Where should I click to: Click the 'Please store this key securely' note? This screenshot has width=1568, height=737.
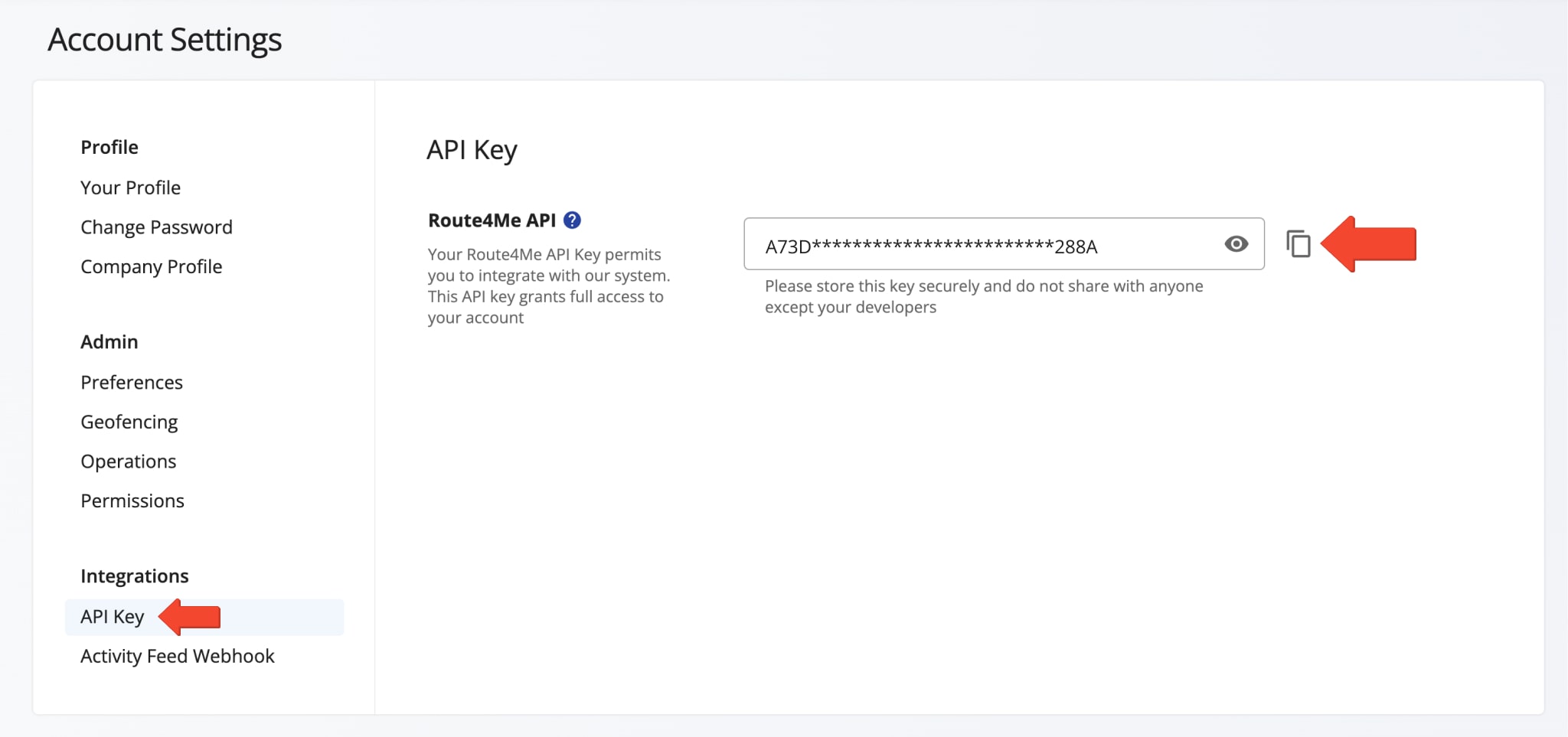984,296
